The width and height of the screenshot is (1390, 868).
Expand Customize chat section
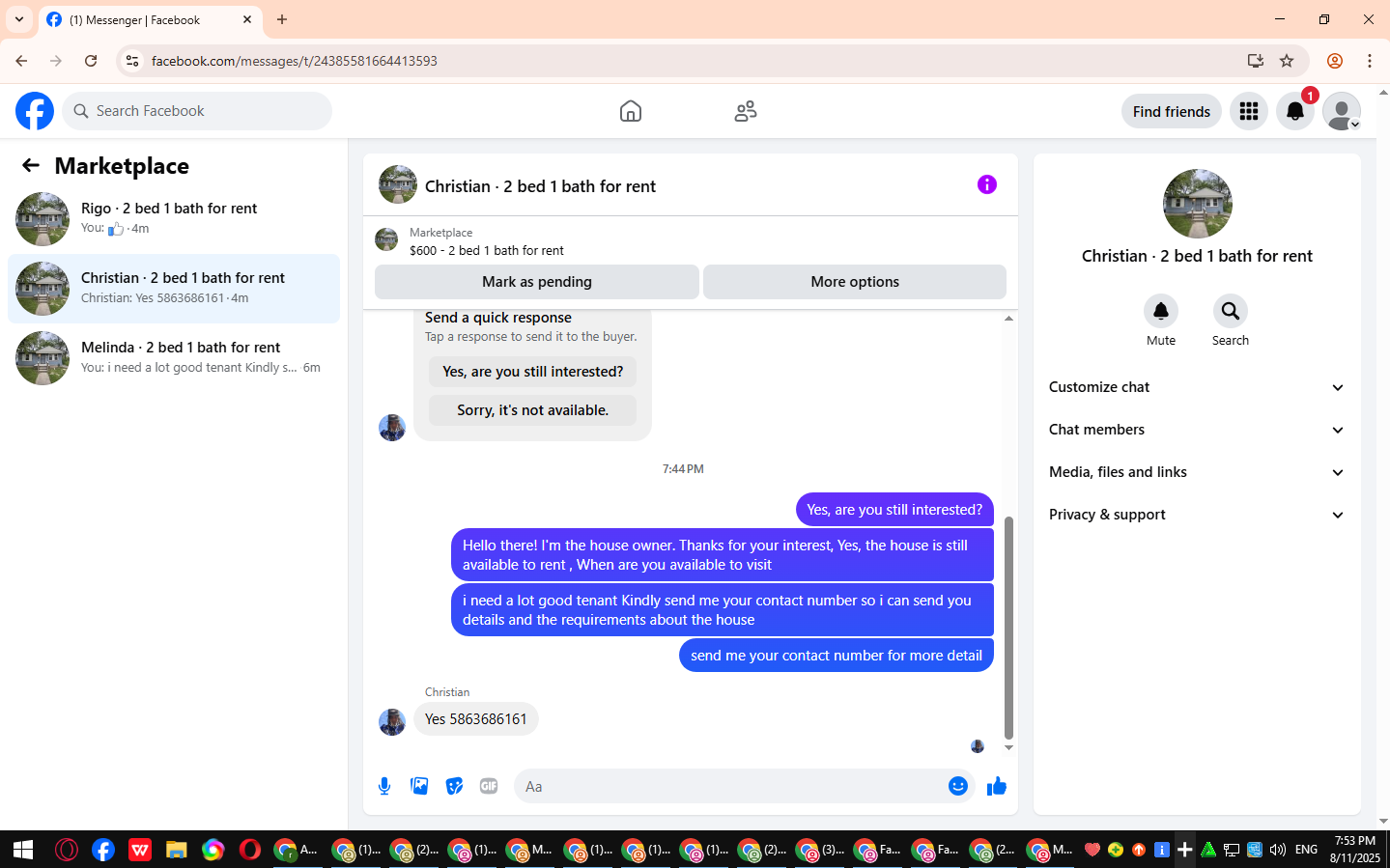pyautogui.click(x=1198, y=387)
